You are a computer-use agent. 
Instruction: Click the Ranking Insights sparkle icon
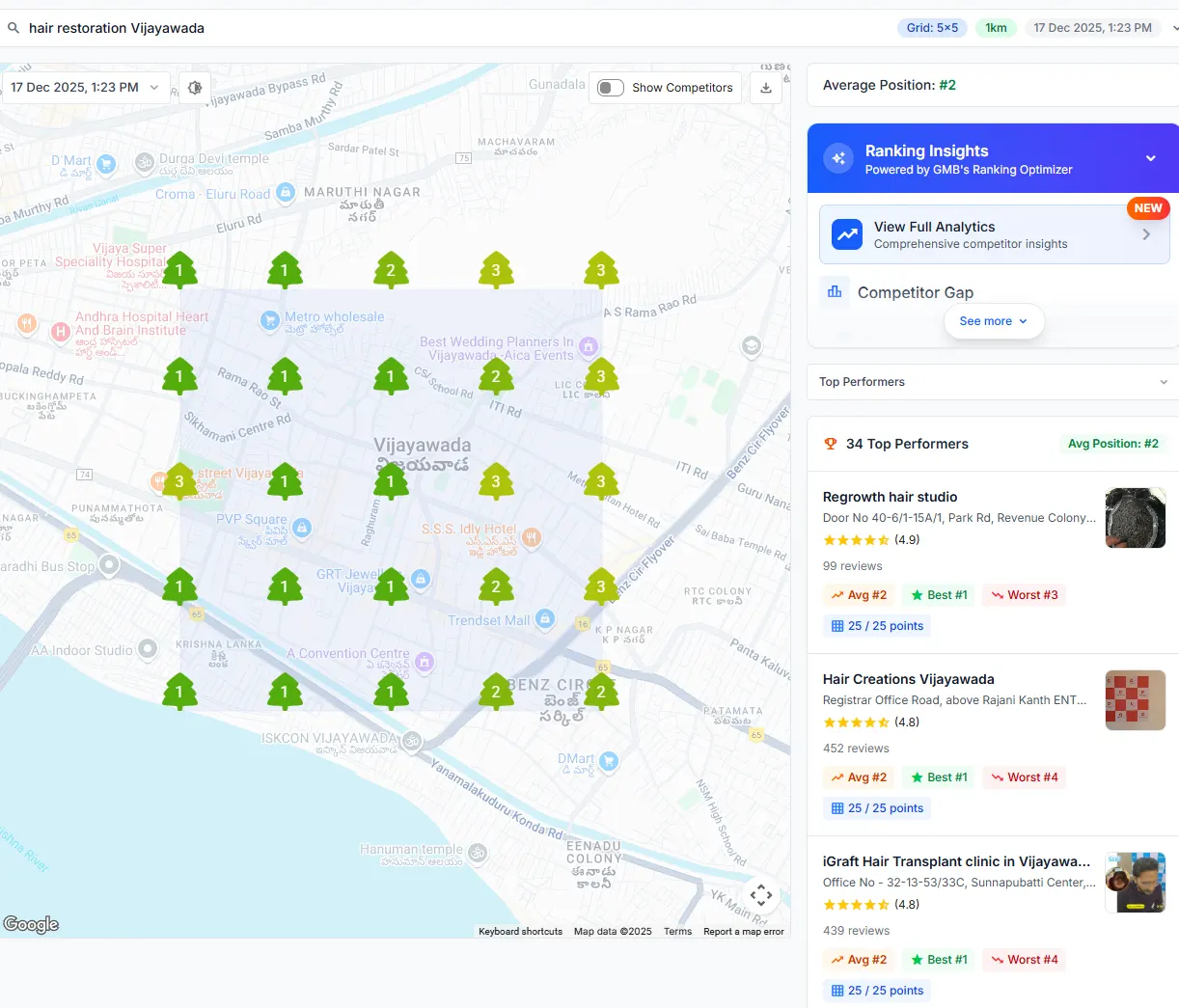838,159
